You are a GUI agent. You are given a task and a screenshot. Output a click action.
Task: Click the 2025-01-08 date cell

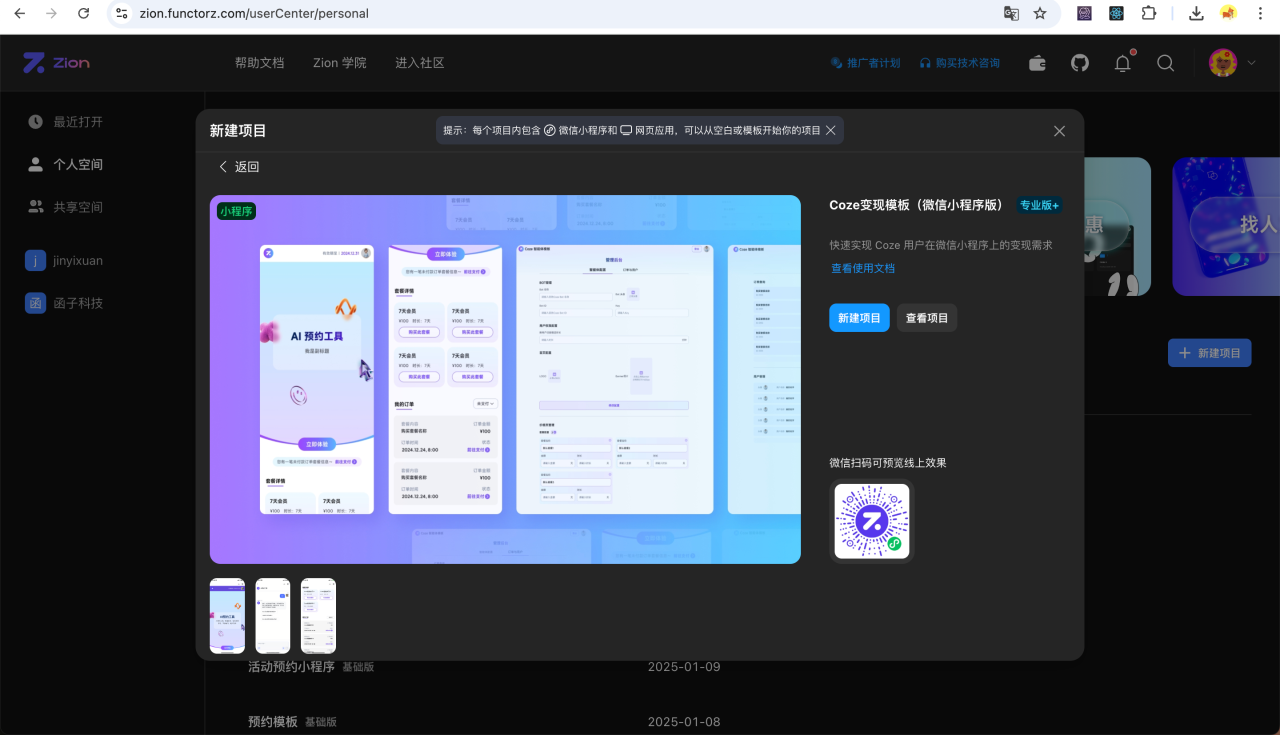684,722
